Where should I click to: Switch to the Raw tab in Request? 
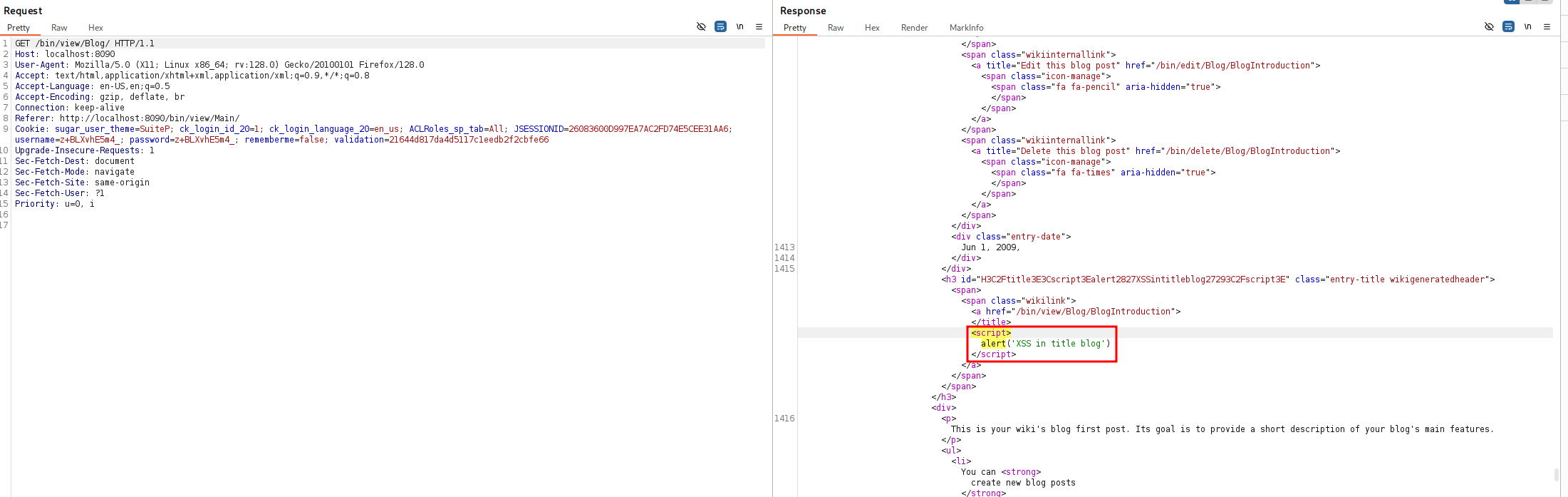point(59,28)
